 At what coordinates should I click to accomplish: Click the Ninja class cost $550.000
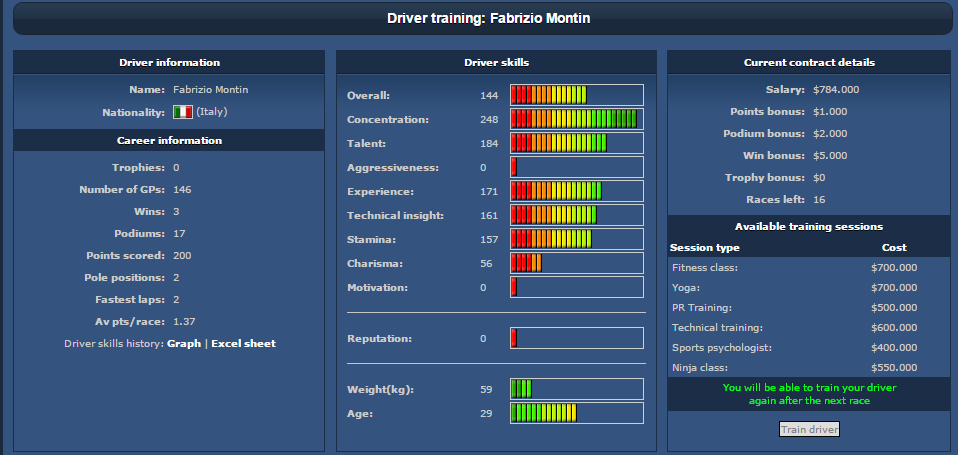[894, 368]
